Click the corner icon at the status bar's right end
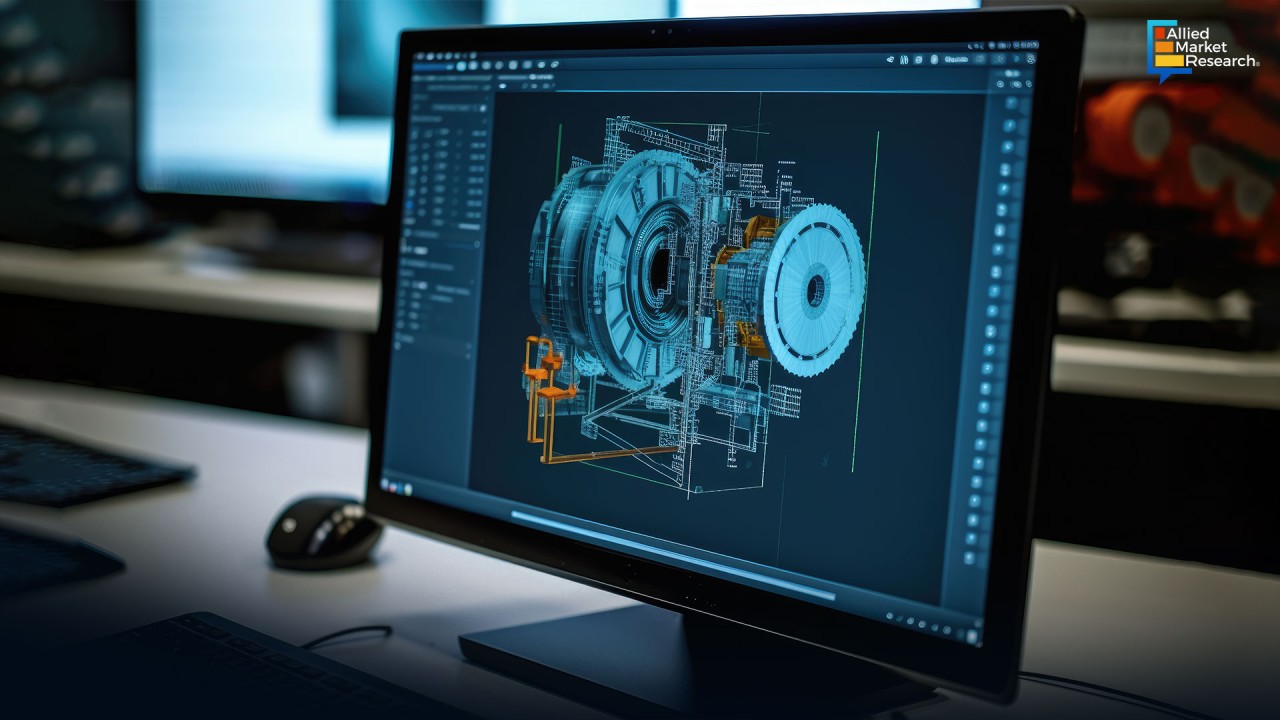The width and height of the screenshot is (1280, 720). [970, 637]
